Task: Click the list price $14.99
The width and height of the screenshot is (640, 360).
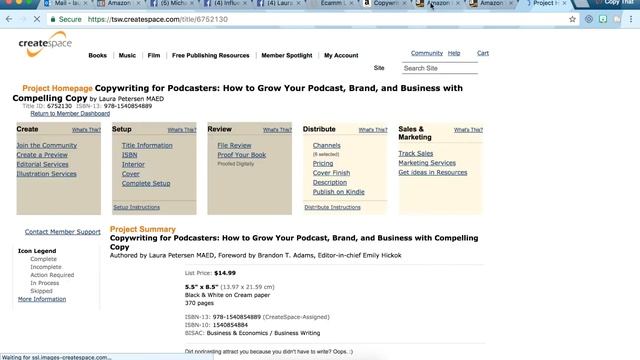Action: [x=225, y=273]
